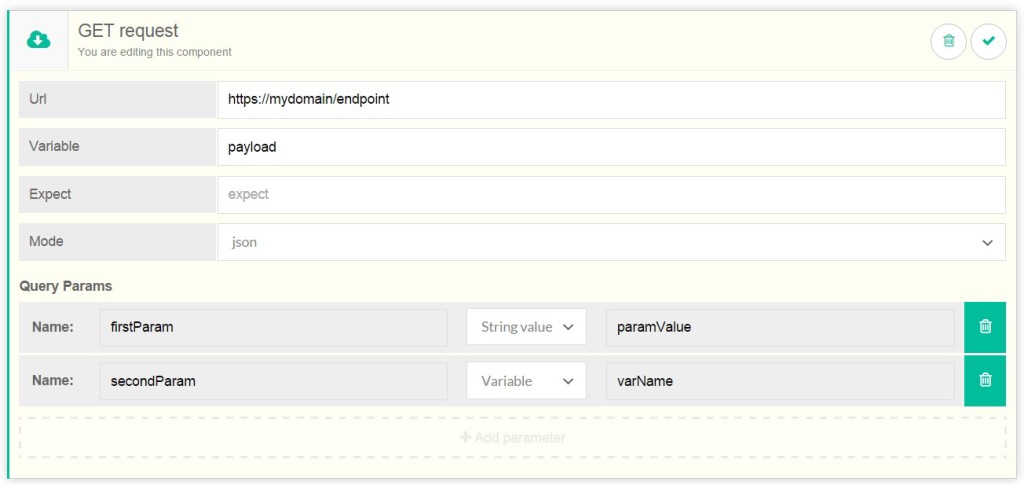This screenshot has width=1024, height=485.
Task: Click the secondParam name input
Action: tap(273, 380)
